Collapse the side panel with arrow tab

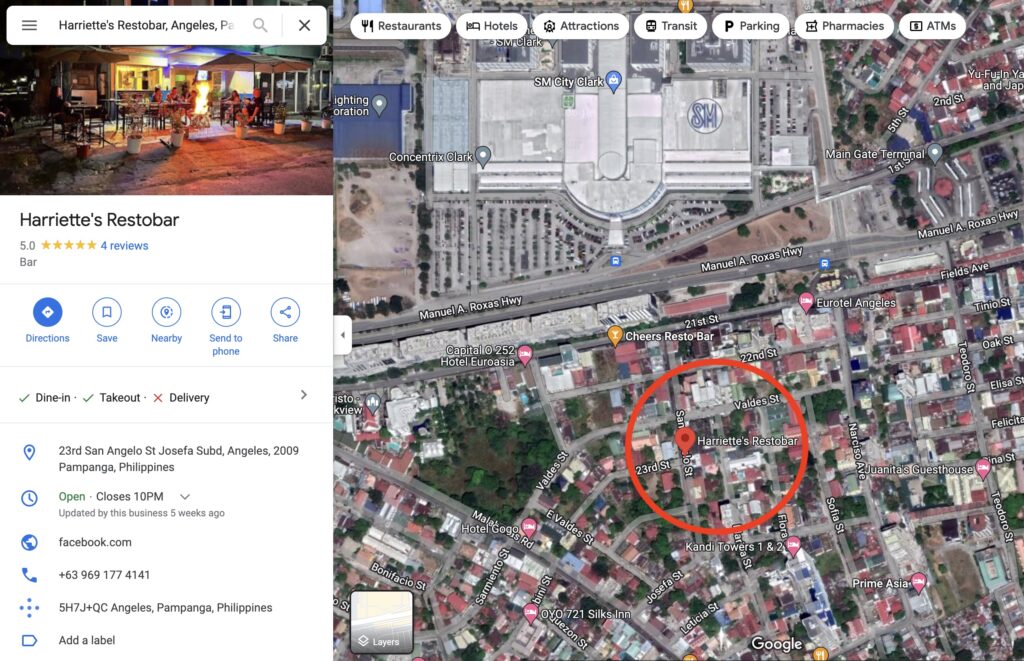pyautogui.click(x=343, y=335)
